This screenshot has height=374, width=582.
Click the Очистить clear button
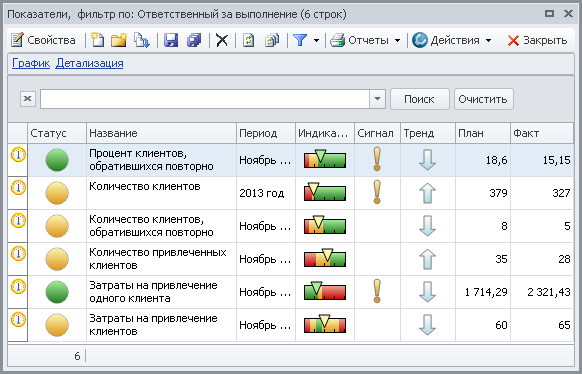(484, 99)
